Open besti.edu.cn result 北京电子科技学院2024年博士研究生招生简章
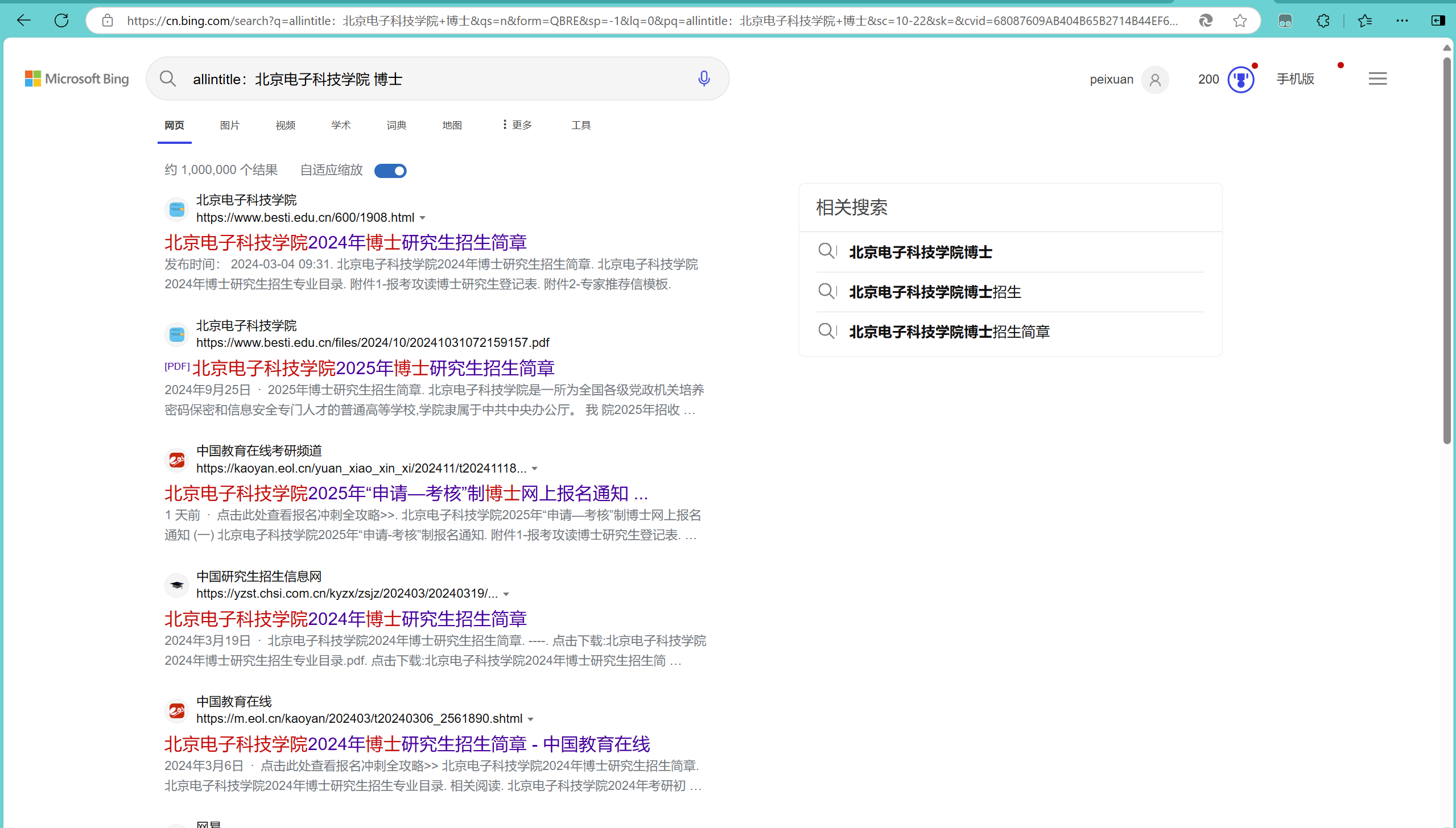Viewport: 1456px width, 828px height. pos(345,243)
